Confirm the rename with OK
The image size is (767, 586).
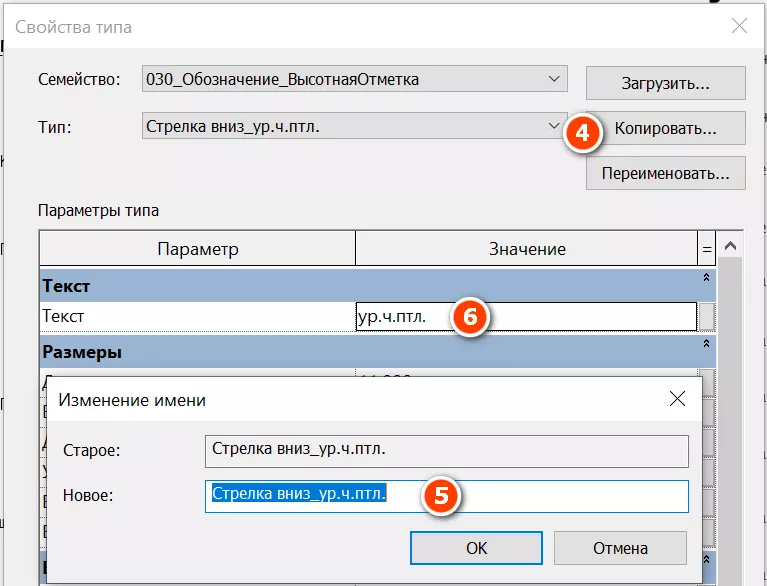(476, 548)
